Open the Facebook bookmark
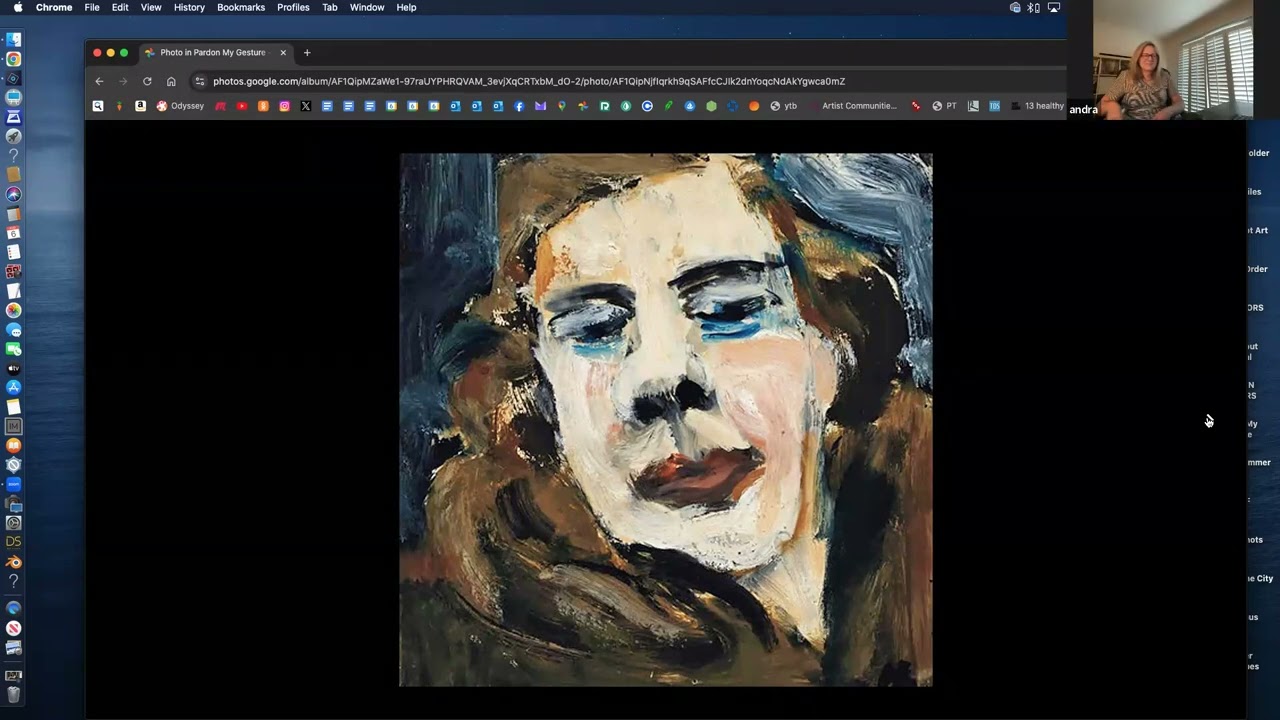Viewport: 1280px width, 720px height. pyautogui.click(x=519, y=105)
